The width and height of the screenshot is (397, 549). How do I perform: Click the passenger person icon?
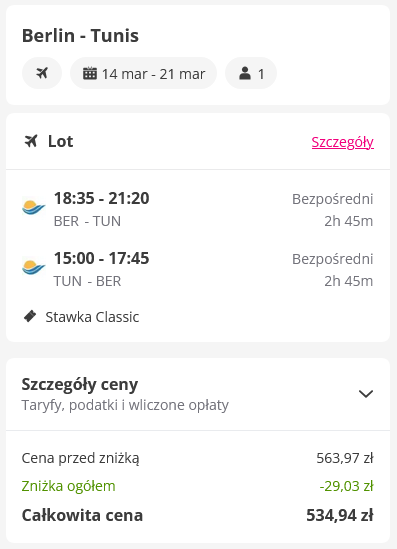click(x=245, y=73)
